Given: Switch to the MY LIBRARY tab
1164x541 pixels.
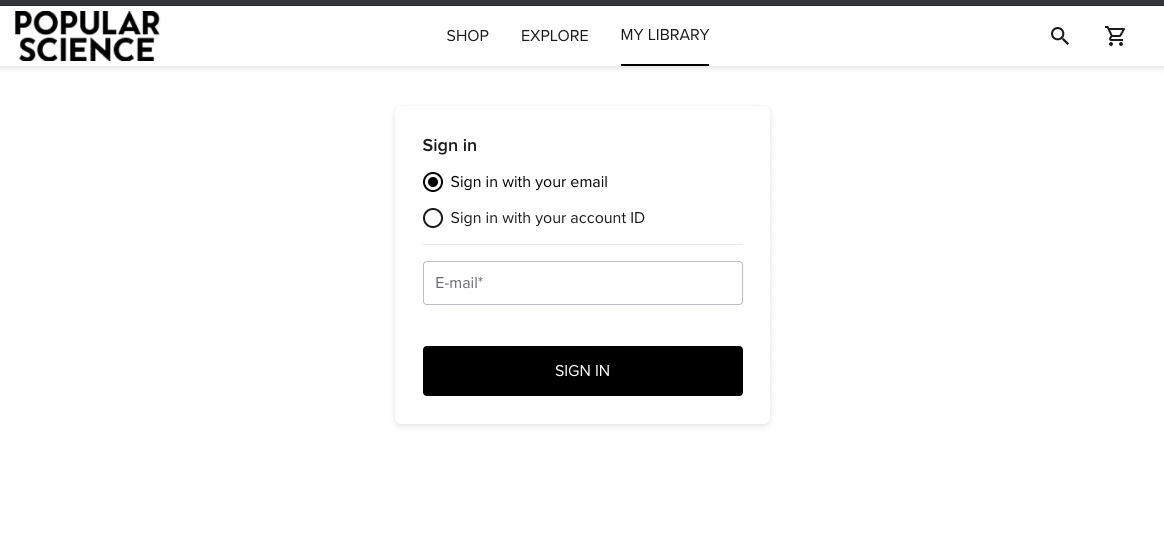Looking at the screenshot, I should point(664,35).
